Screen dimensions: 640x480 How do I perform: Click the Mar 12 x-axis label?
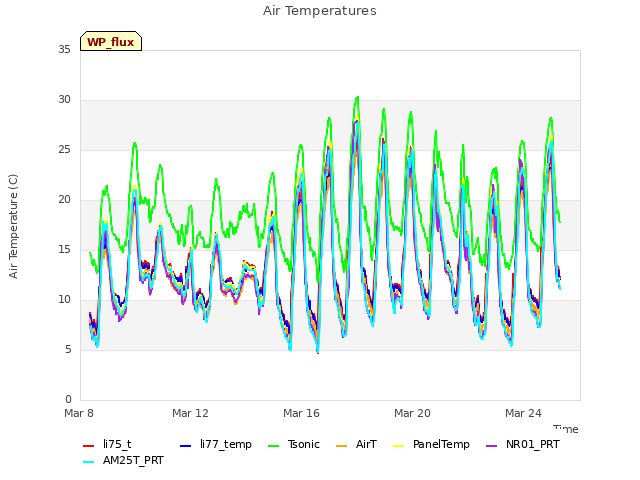[x=190, y=413]
